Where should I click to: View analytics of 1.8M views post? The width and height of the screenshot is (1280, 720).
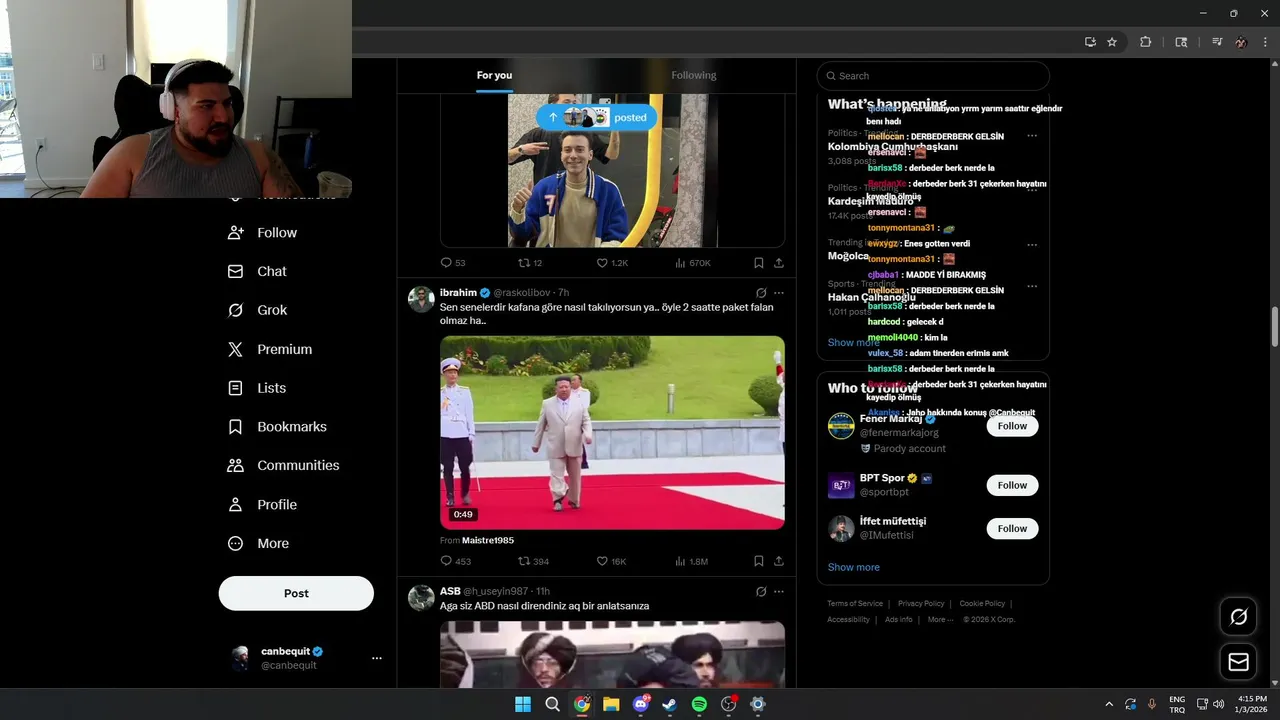(x=692, y=562)
